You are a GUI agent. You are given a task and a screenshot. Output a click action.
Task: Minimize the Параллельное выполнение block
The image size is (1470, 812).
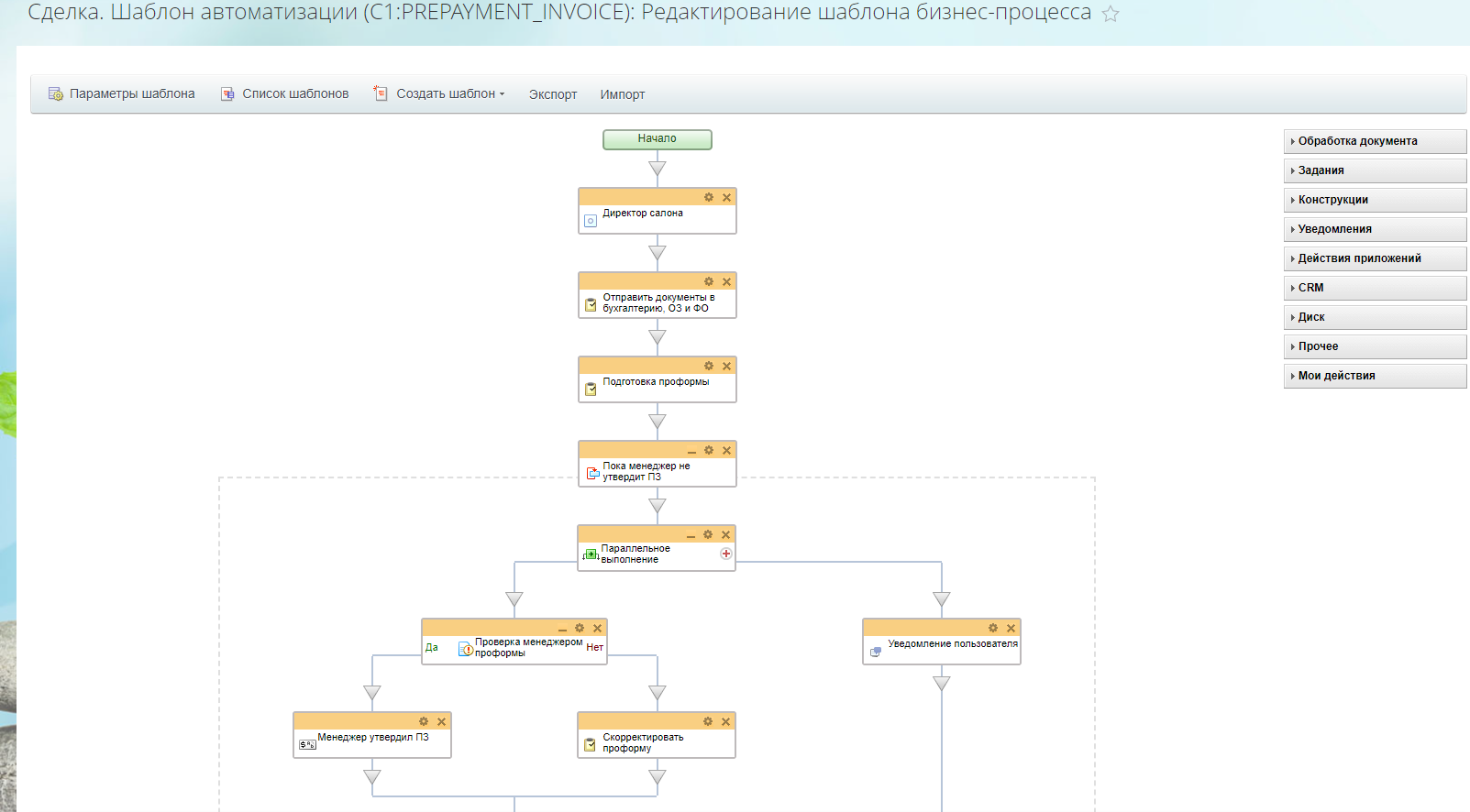coord(691,536)
